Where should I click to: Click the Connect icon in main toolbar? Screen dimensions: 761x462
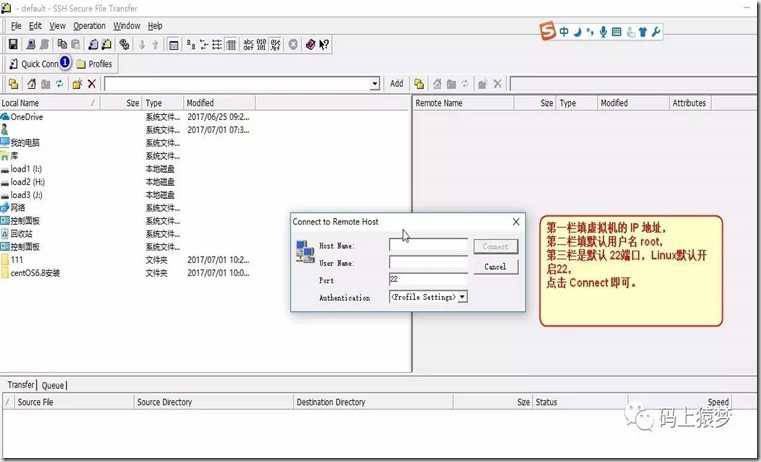(31, 45)
